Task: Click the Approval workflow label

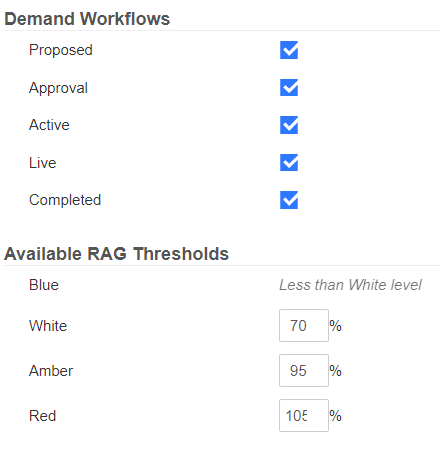Action: 58,88
